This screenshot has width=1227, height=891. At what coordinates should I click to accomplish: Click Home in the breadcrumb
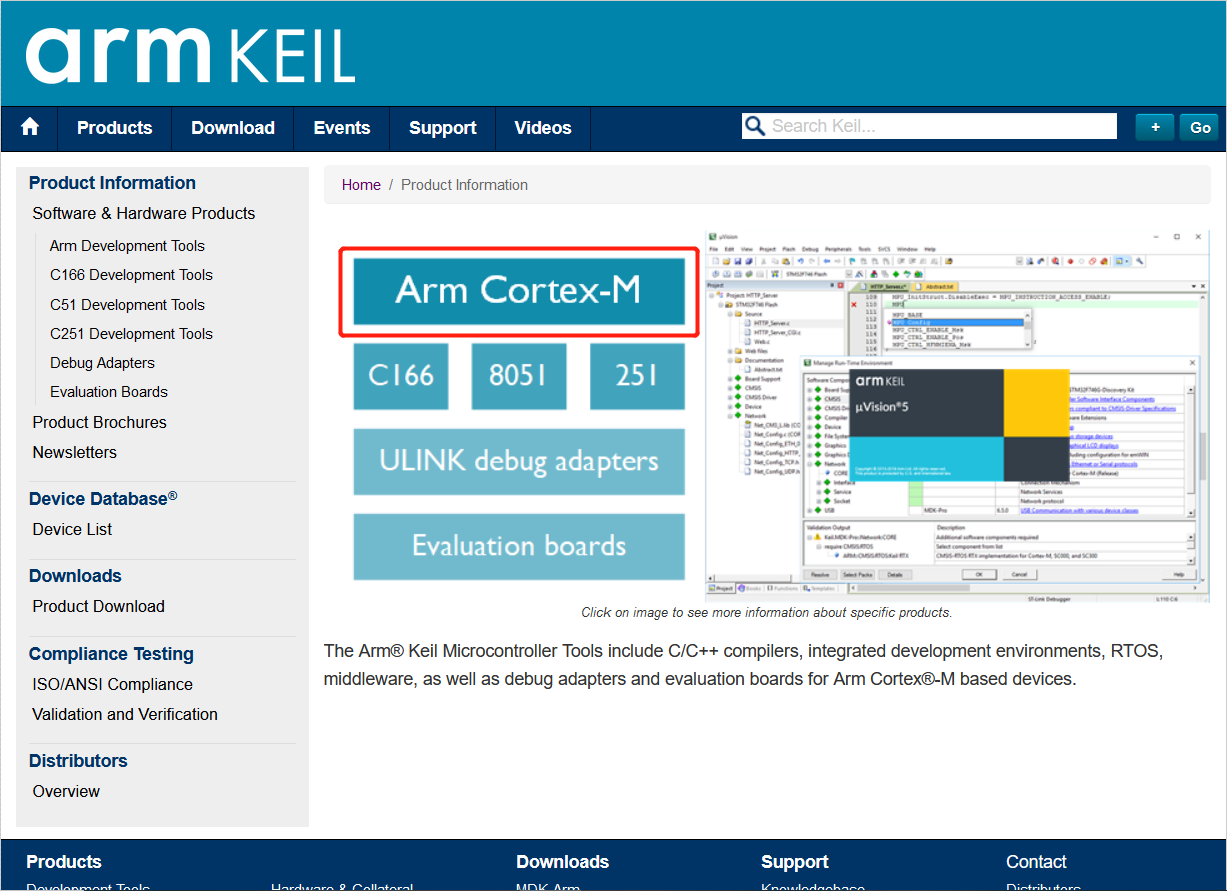361,185
